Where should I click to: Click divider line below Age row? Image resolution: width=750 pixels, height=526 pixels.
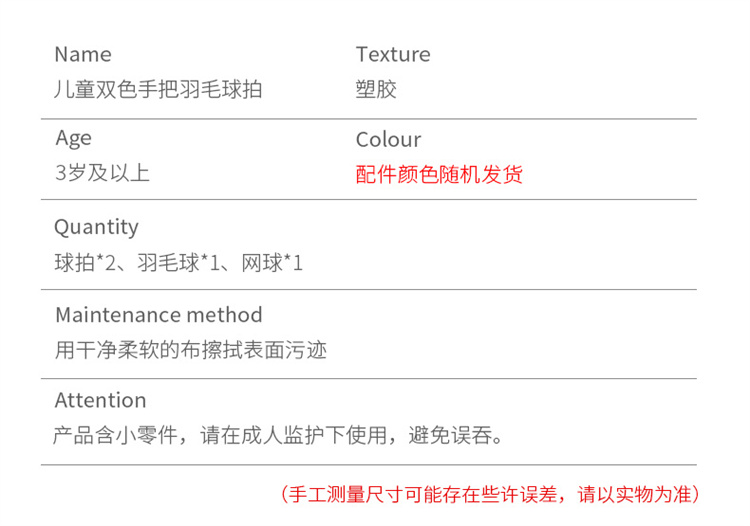click(369, 199)
